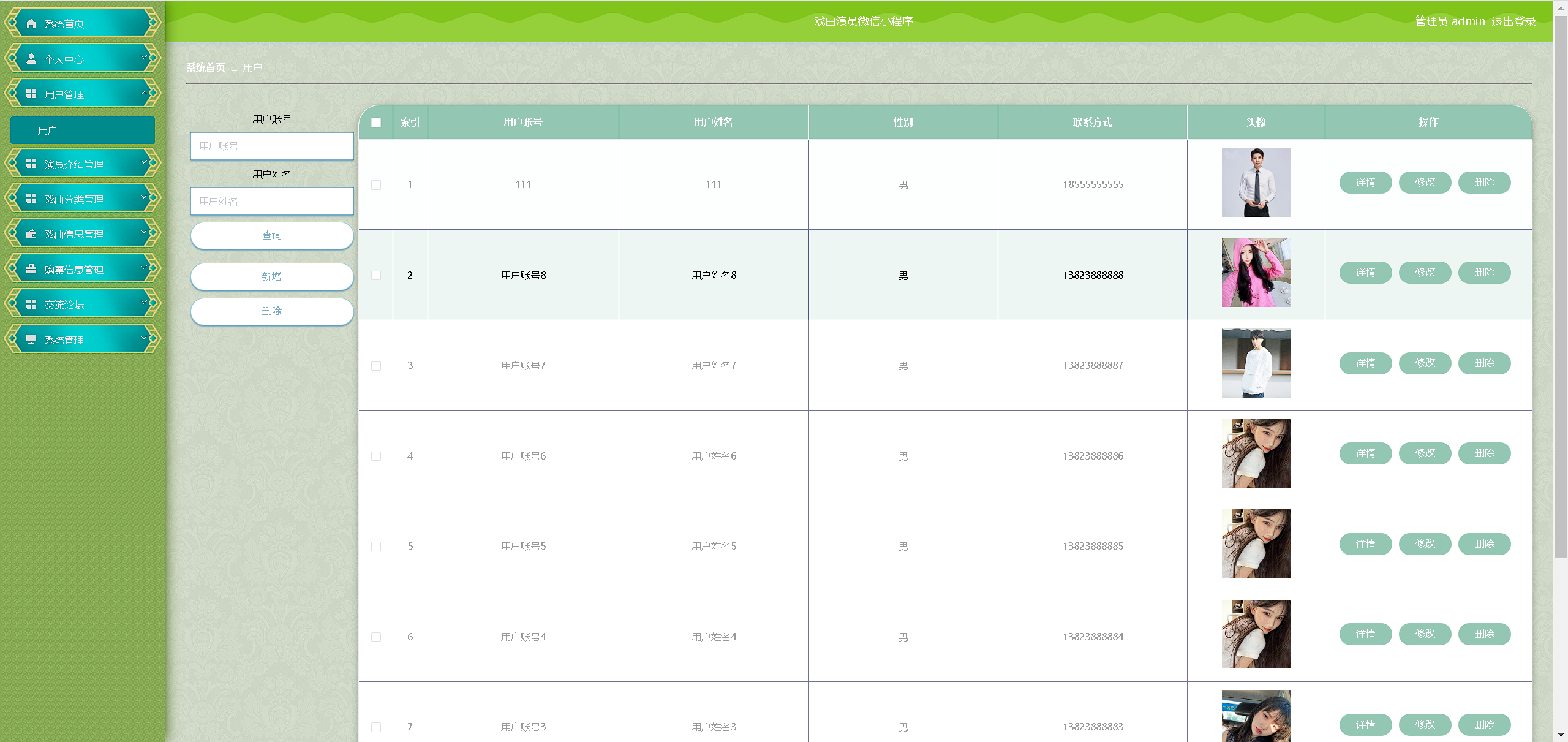This screenshot has width=1568, height=742.
Task: Click the 查询 search button
Action: click(272, 235)
